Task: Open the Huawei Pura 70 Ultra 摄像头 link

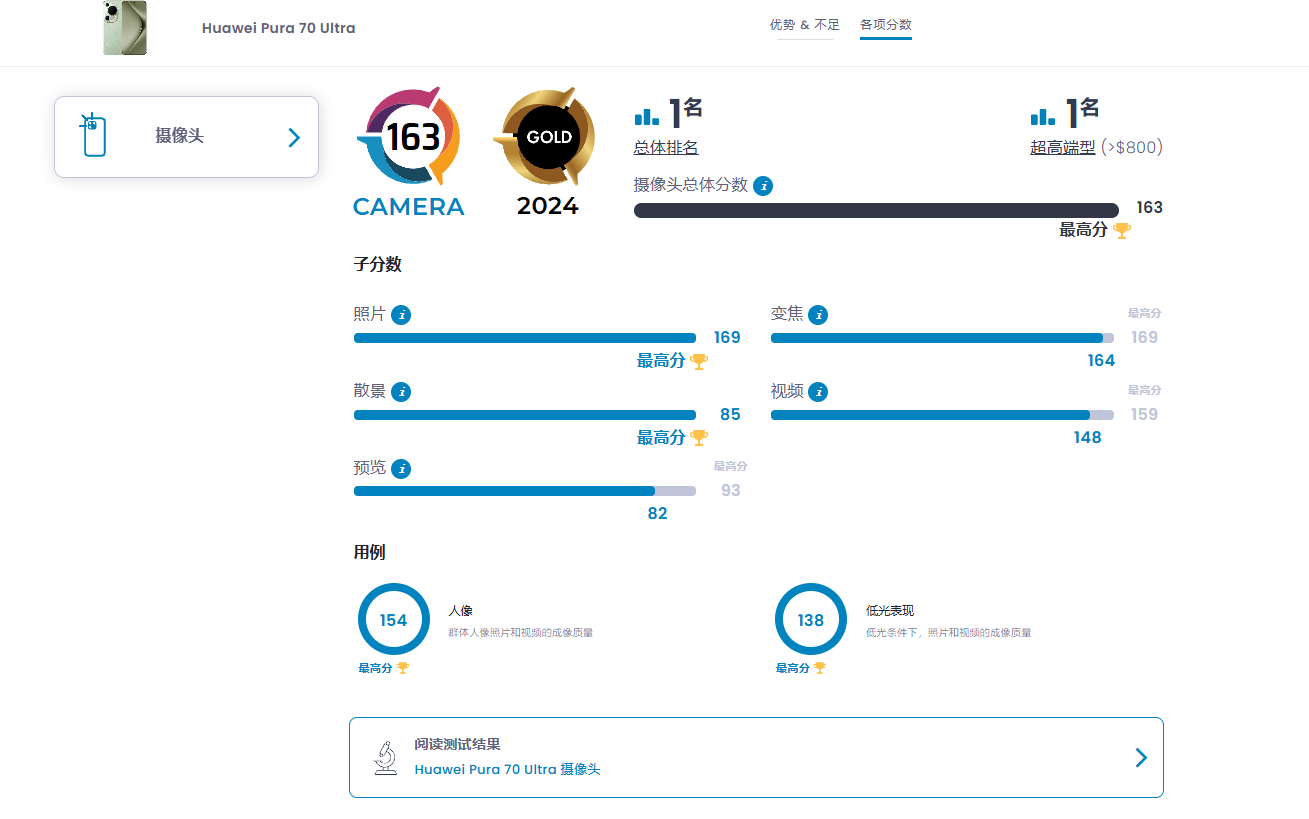Action: (507, 769)
